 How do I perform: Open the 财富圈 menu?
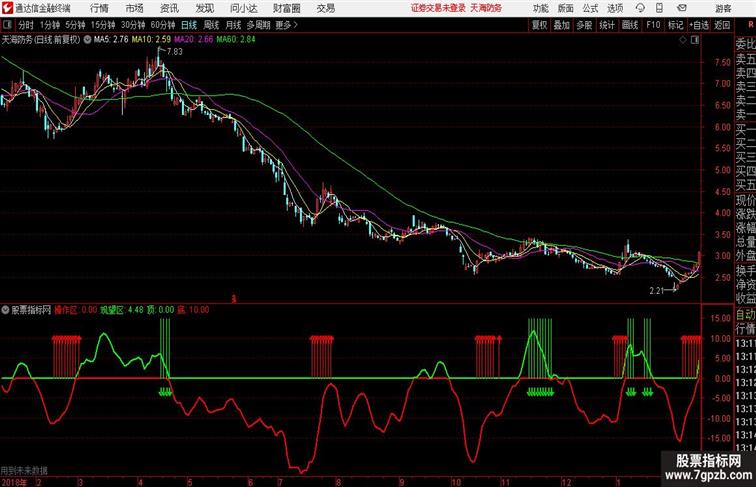point(287,8)
